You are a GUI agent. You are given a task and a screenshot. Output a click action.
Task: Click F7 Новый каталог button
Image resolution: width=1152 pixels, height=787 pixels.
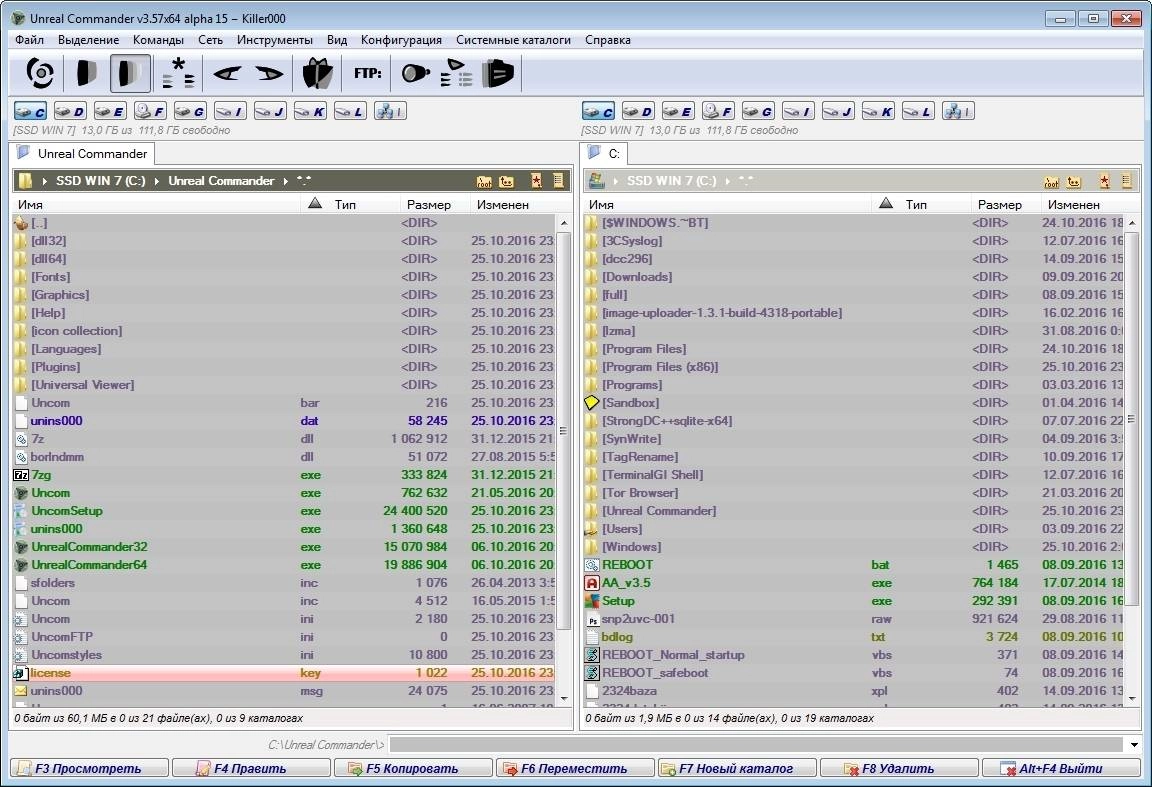tap(737, 769)
